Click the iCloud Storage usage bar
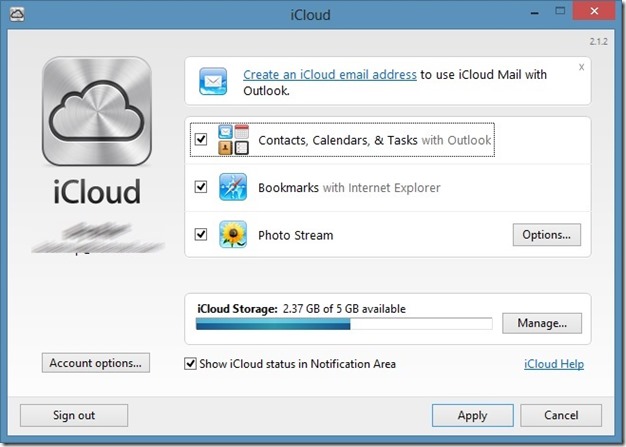This screenshot has height=447, width=626. pos(344,324)
